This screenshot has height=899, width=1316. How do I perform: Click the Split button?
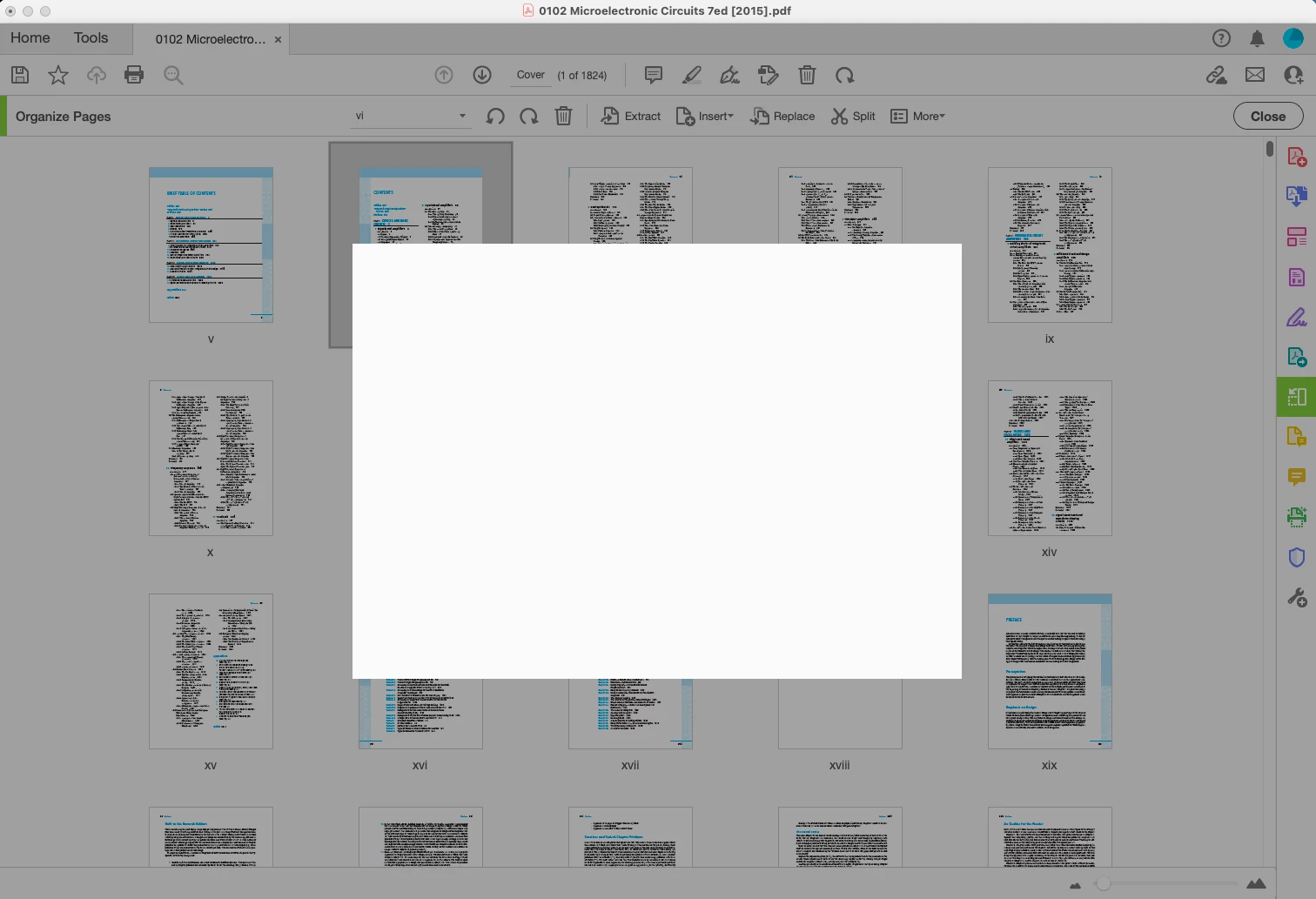point(853,116)
